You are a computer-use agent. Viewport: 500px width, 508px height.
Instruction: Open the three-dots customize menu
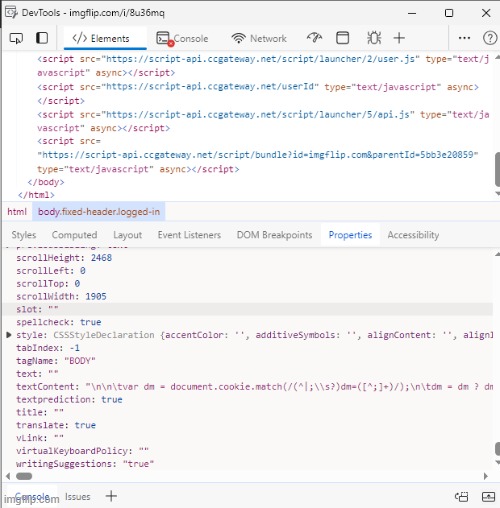[x=464, y=38]
